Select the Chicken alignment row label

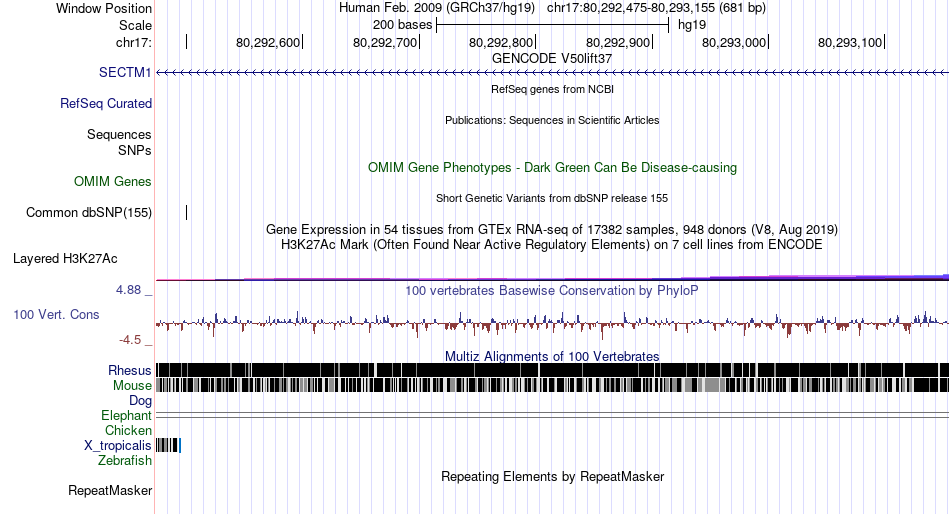tap(128, 430)
